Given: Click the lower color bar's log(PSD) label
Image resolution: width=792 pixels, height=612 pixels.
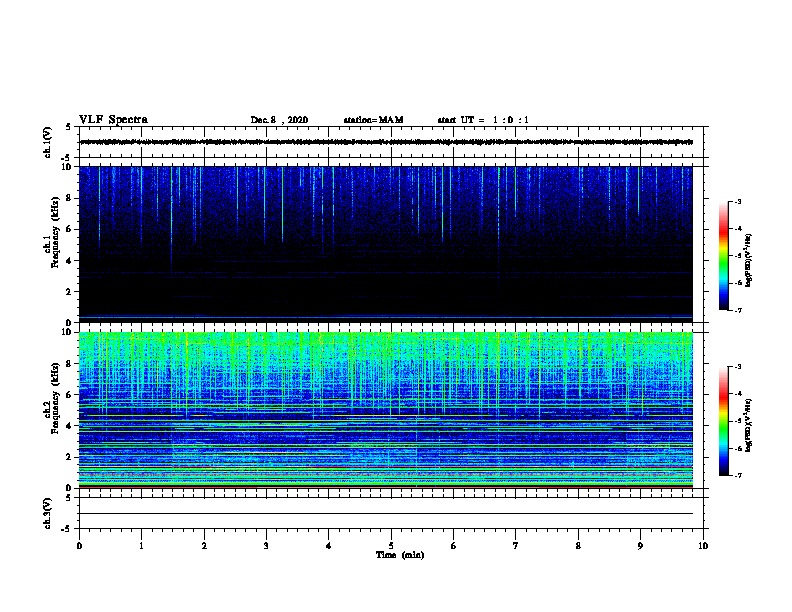Looking at the screenshot, I should pos(748,425).
